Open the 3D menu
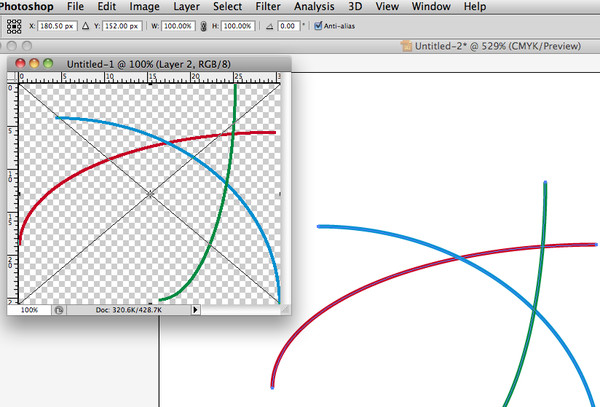 coord(355,7)
